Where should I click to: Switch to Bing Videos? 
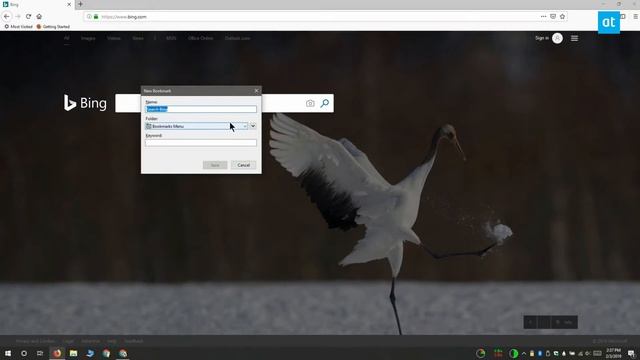(114, 38)
